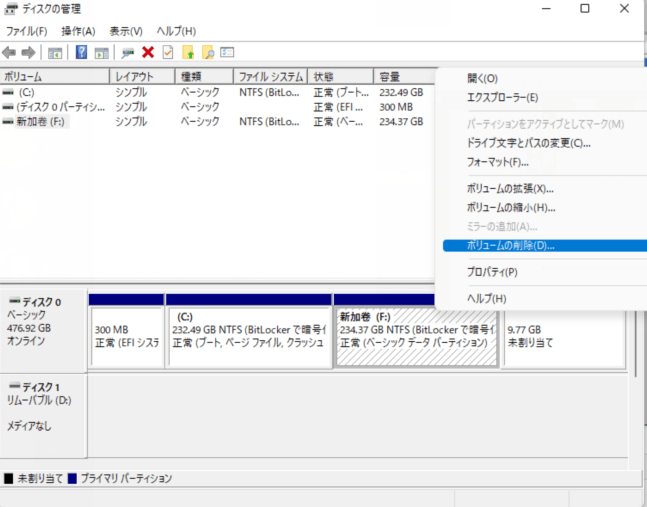647x507 pixels.
Task: Click the folder with green arrow icon
Action: tap(188, 52)
